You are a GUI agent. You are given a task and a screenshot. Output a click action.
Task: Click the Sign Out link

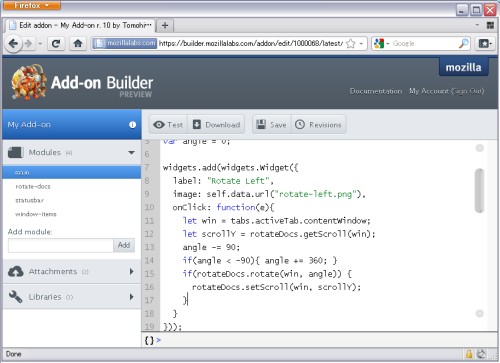tap(468, 91)
